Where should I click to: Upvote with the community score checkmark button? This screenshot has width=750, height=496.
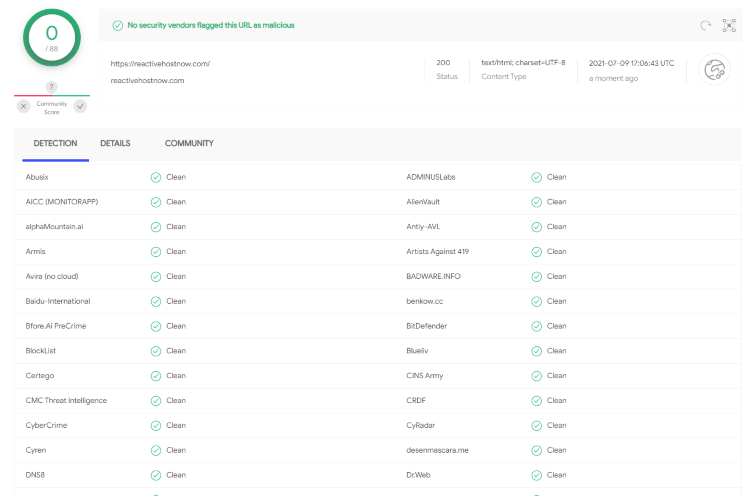pyautogui.click(x=80, y=106)
